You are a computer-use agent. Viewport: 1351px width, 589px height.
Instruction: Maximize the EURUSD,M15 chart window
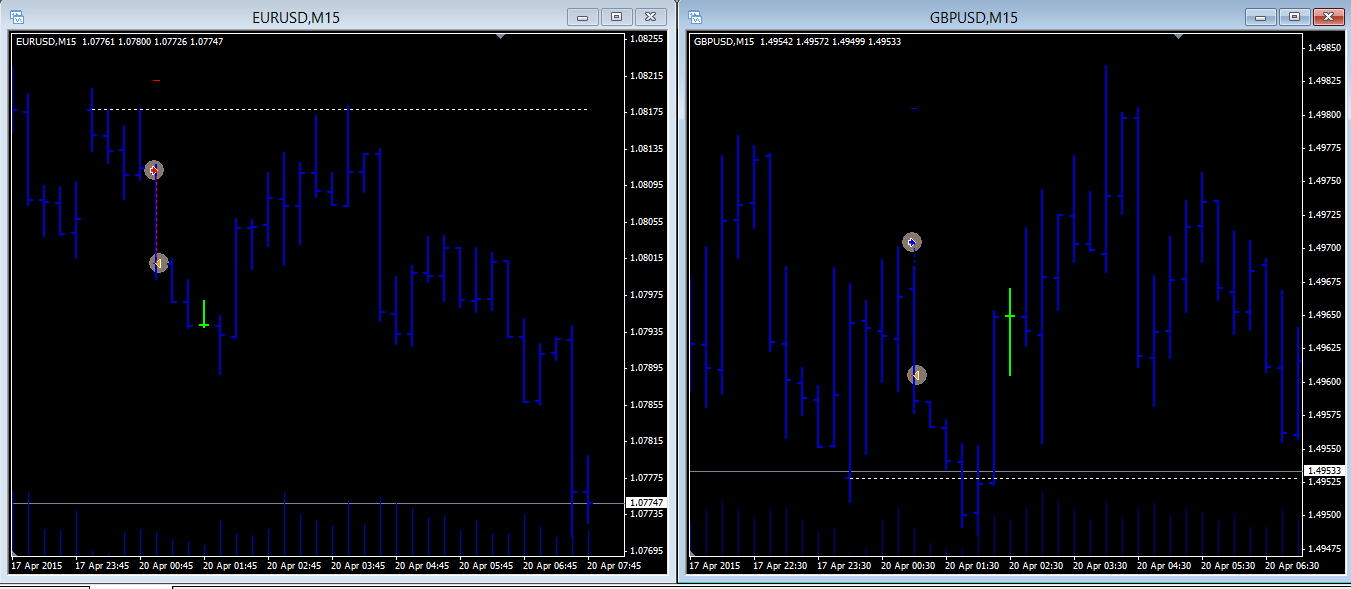pyautogui.click(x=616, y=16)
